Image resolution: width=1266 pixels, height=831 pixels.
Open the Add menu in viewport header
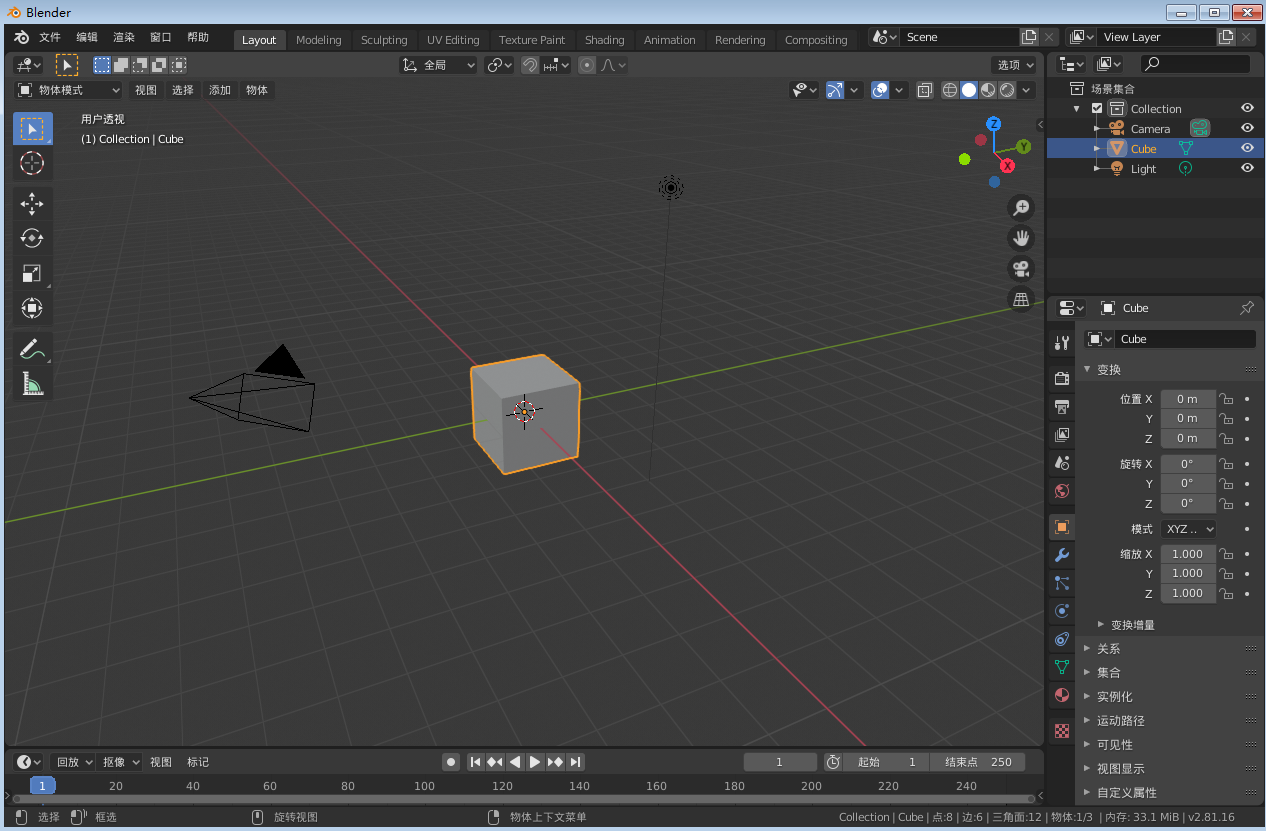click(220, 90)
